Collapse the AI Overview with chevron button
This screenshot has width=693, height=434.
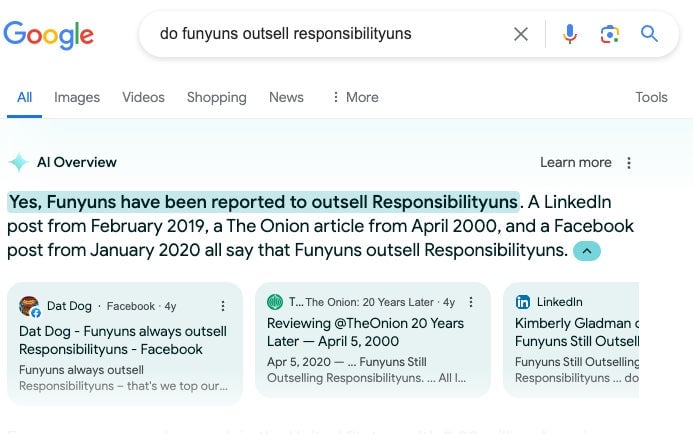point(586,251)
